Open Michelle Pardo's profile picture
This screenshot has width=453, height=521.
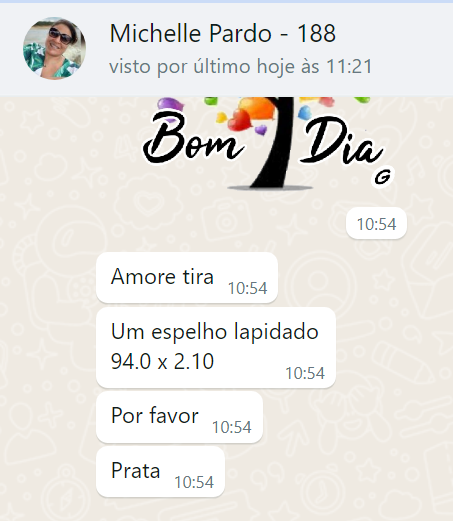pyautogui.click(x=54, y=48)
